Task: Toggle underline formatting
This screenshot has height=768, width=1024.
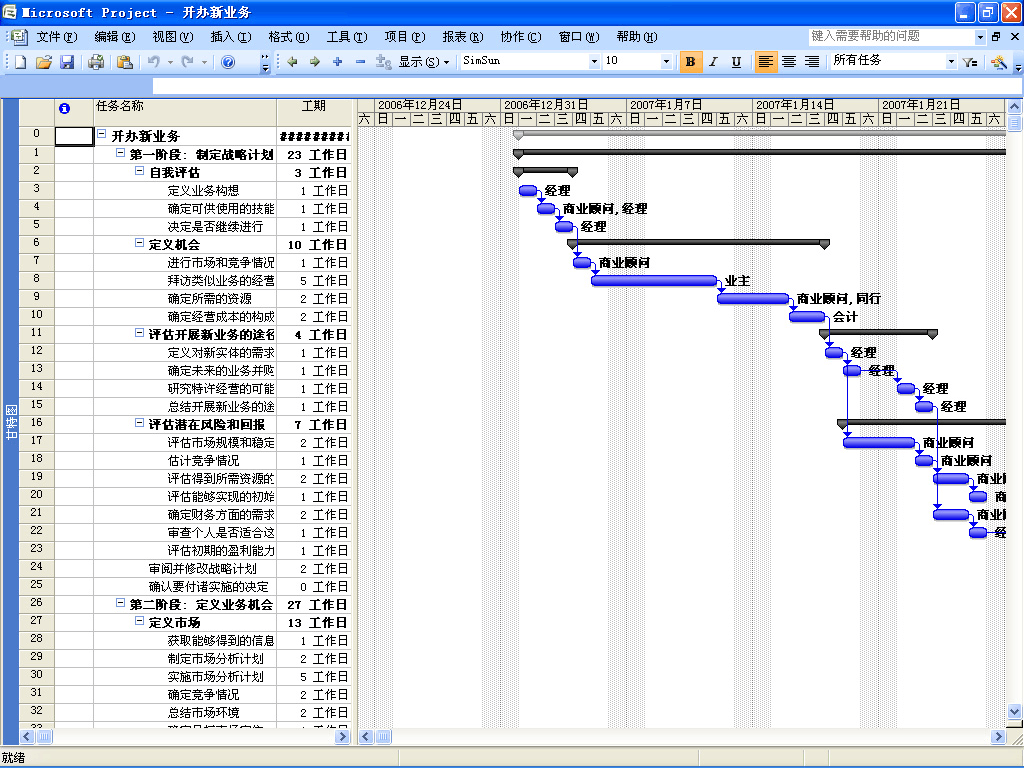Action: click(735, 62)
